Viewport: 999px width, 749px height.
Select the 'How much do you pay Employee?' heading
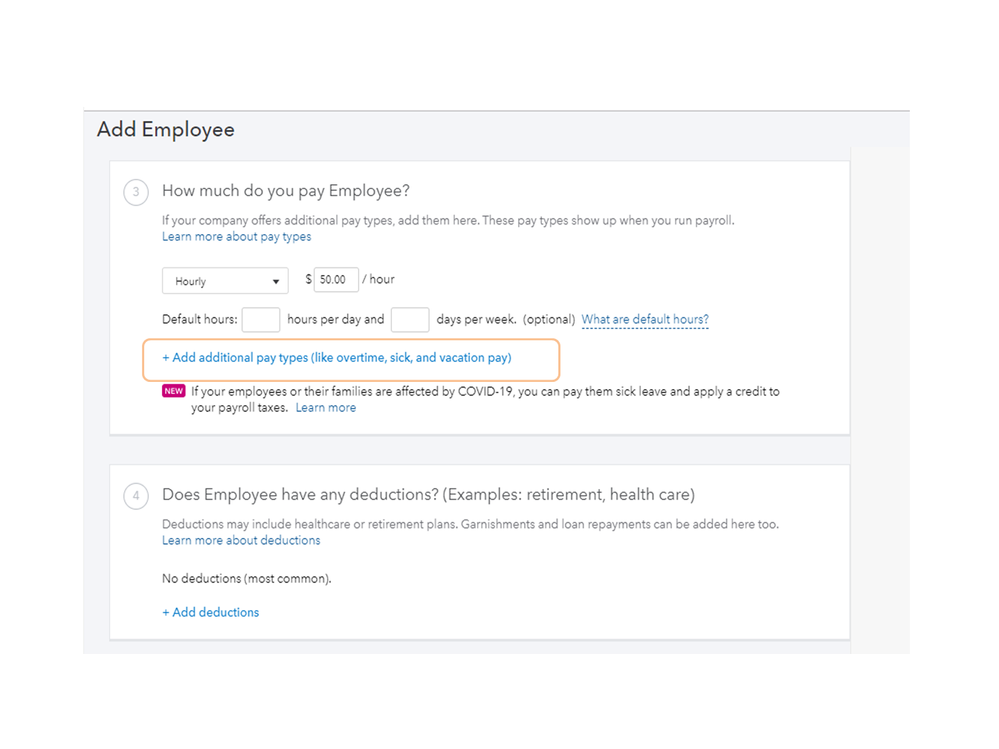286,191
